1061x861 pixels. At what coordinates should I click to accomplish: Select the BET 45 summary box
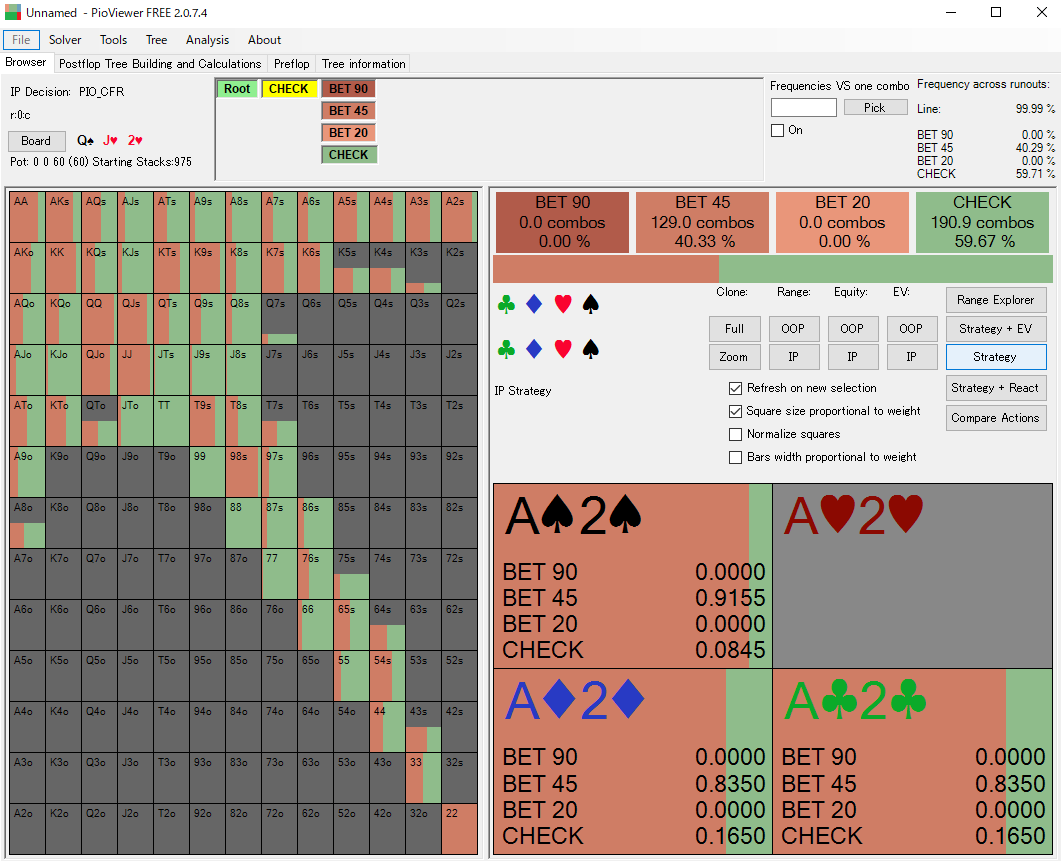[x=702, y=222]
